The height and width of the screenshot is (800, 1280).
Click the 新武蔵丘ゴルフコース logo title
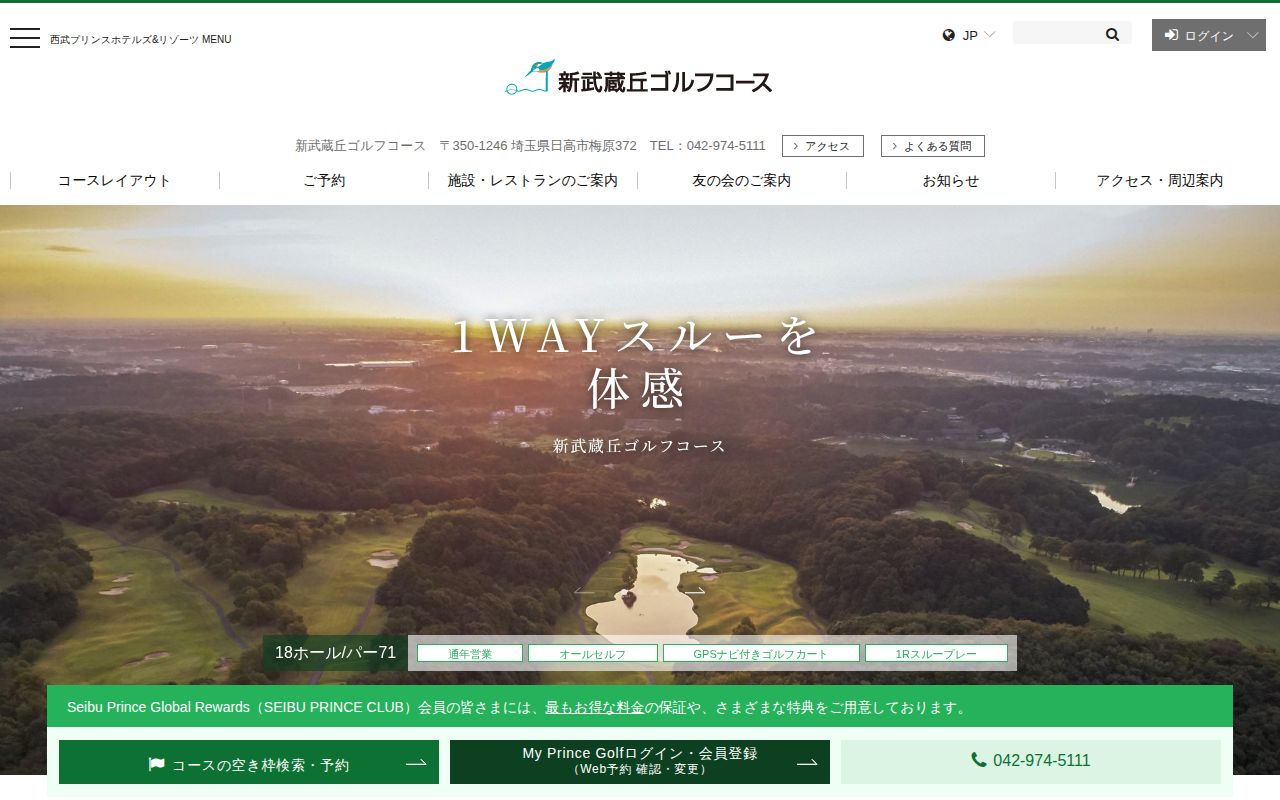coord(665,82)
